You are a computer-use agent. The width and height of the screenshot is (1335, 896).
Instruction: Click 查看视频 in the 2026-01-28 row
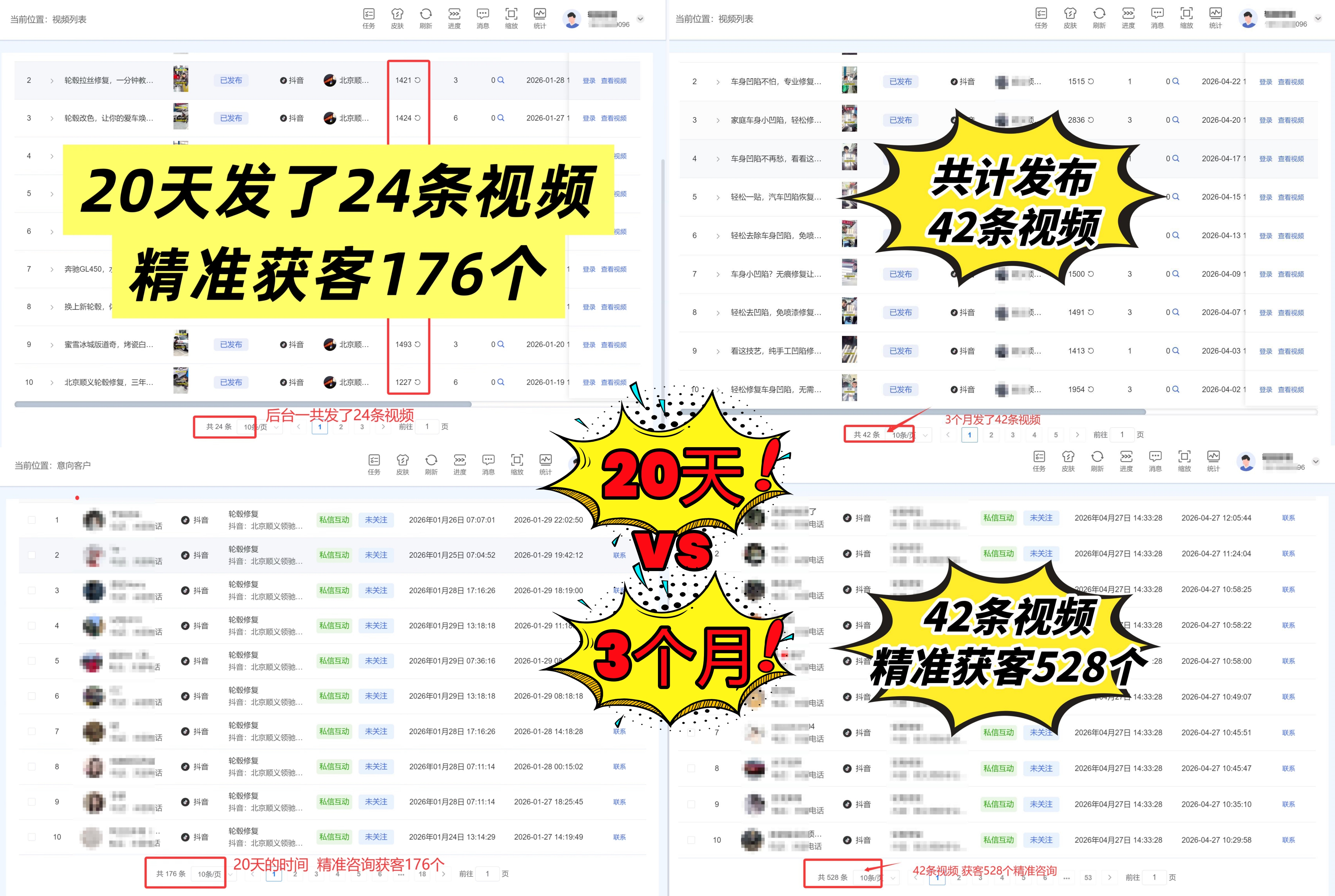tap(614, 81)
